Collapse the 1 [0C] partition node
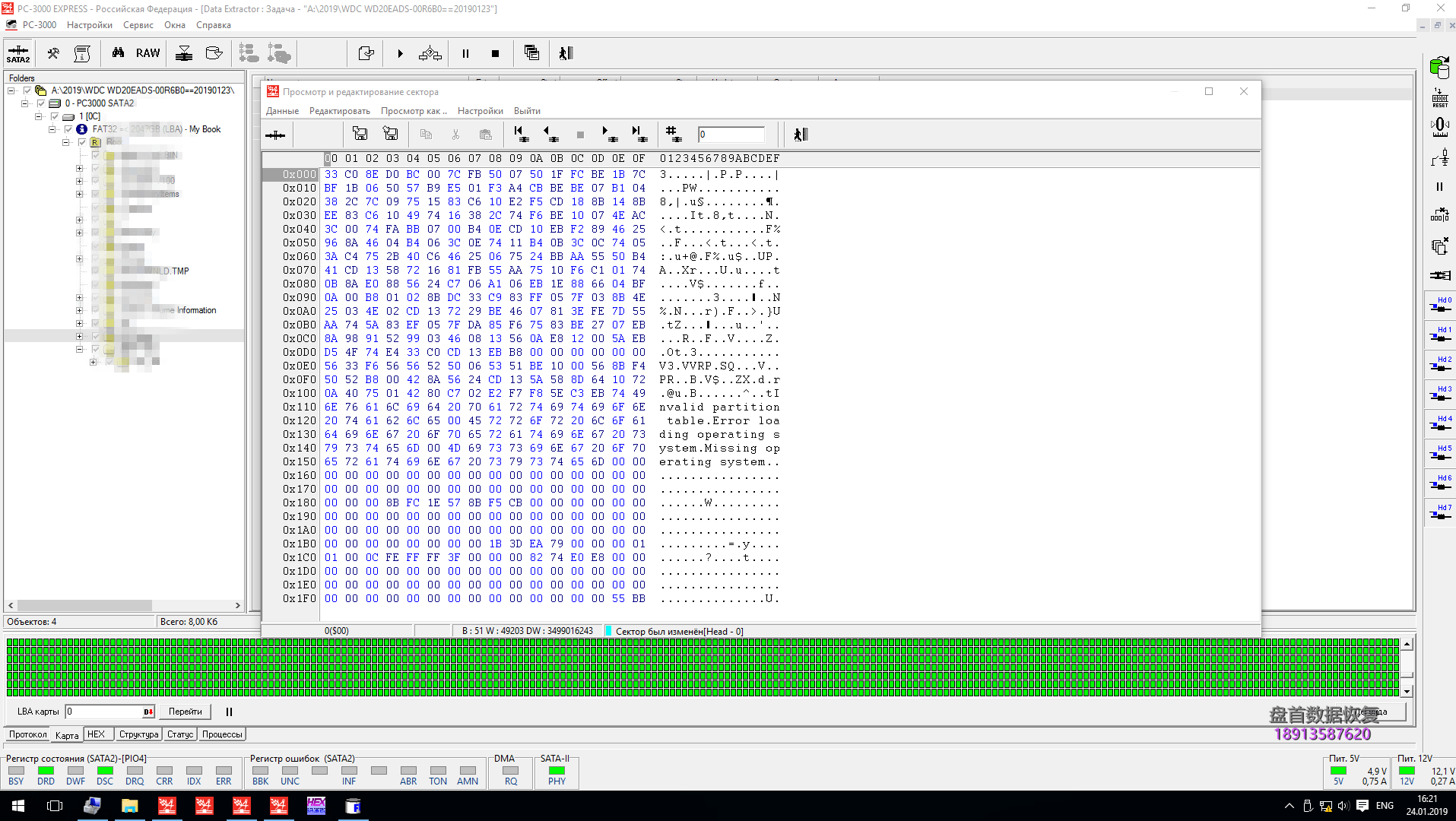 click(x=39, y=116)
